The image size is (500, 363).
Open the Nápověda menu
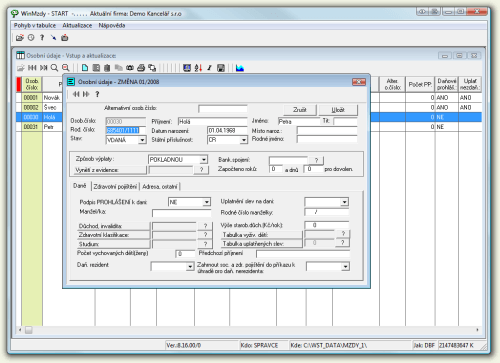point(112,26)
